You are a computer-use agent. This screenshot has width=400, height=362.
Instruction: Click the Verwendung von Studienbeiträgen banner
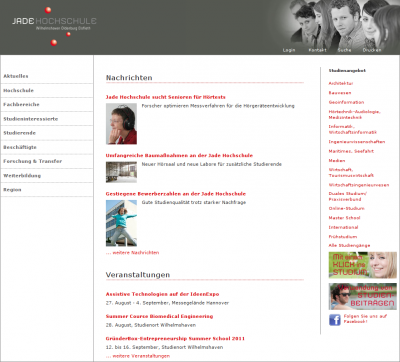coord(363,296)
